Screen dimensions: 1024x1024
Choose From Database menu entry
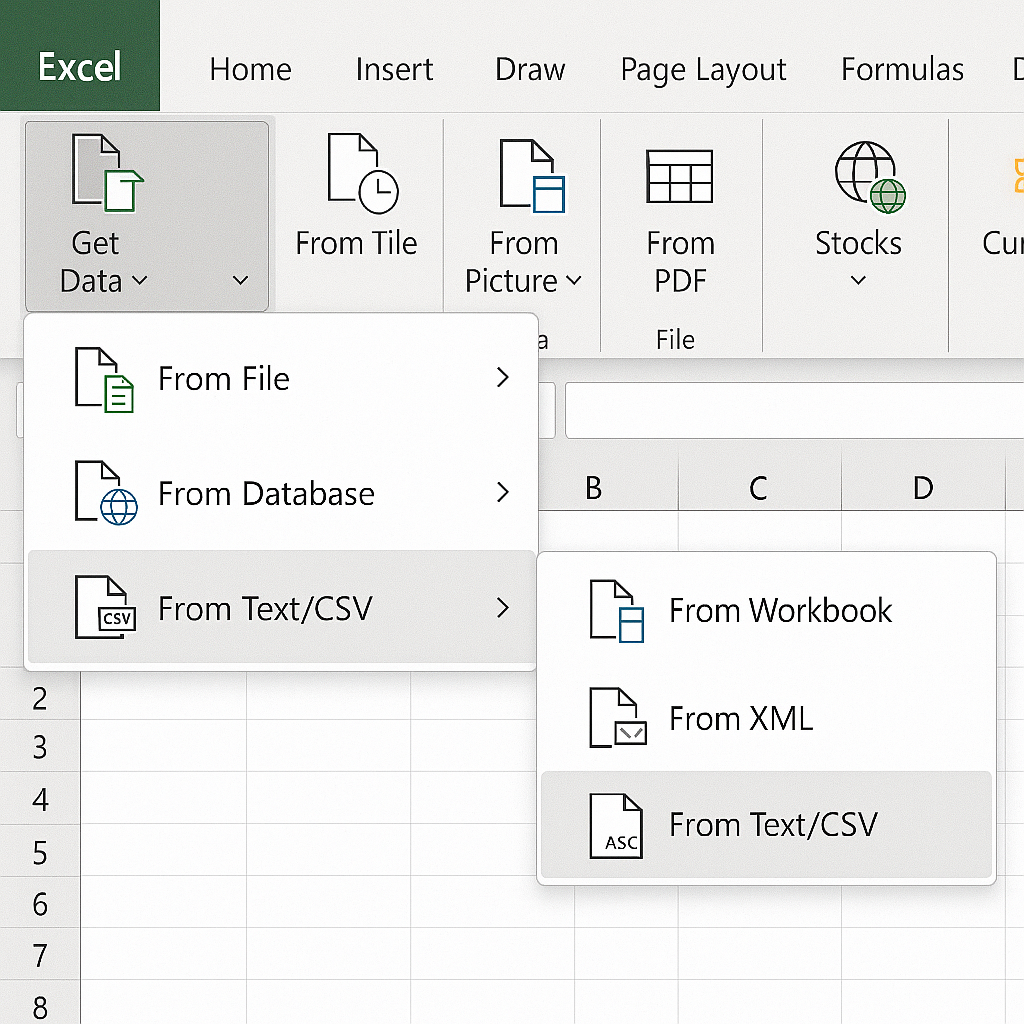tap(281, 493)
